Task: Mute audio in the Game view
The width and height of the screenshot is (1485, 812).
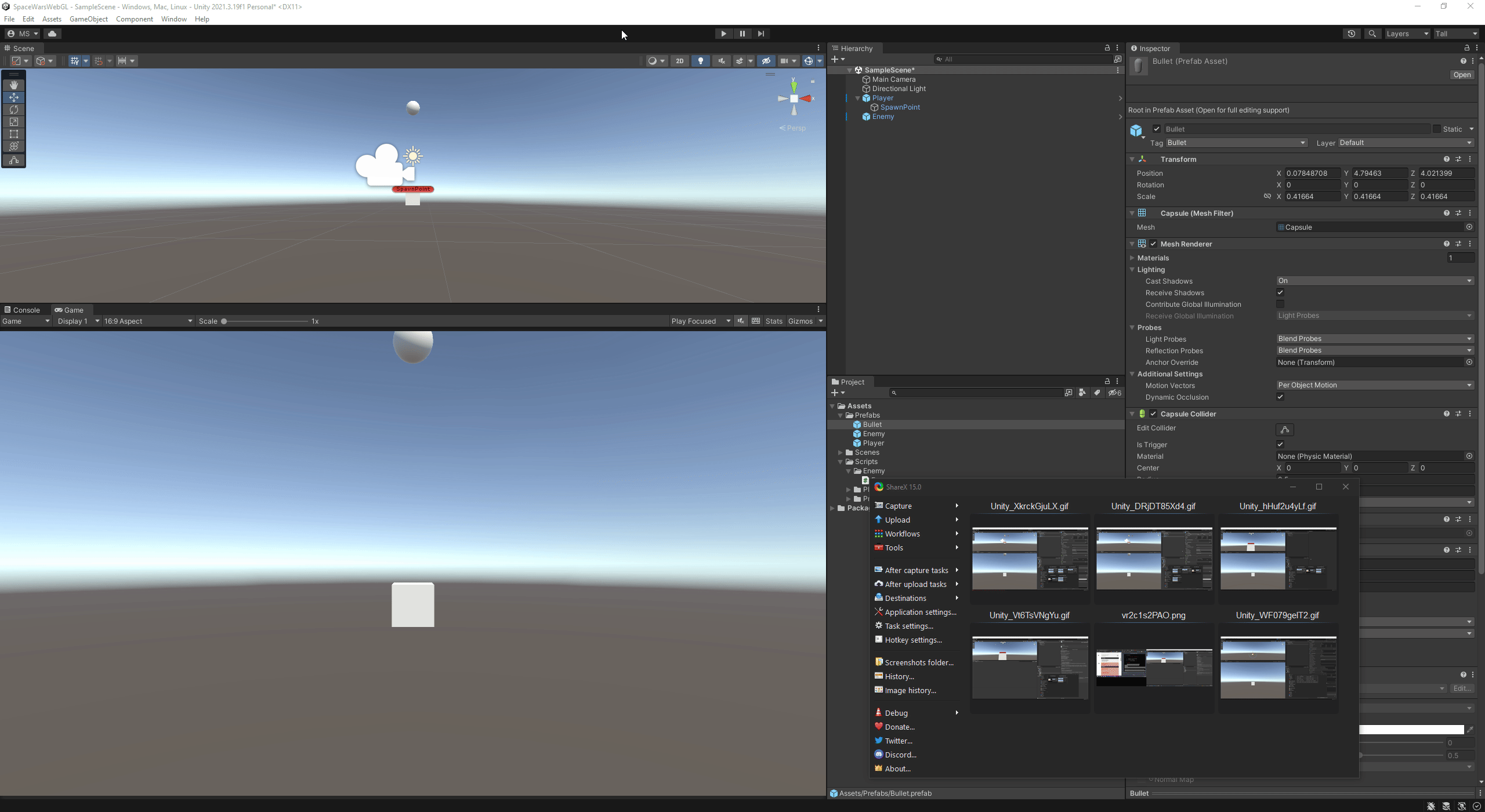Action: pos(740,321)
